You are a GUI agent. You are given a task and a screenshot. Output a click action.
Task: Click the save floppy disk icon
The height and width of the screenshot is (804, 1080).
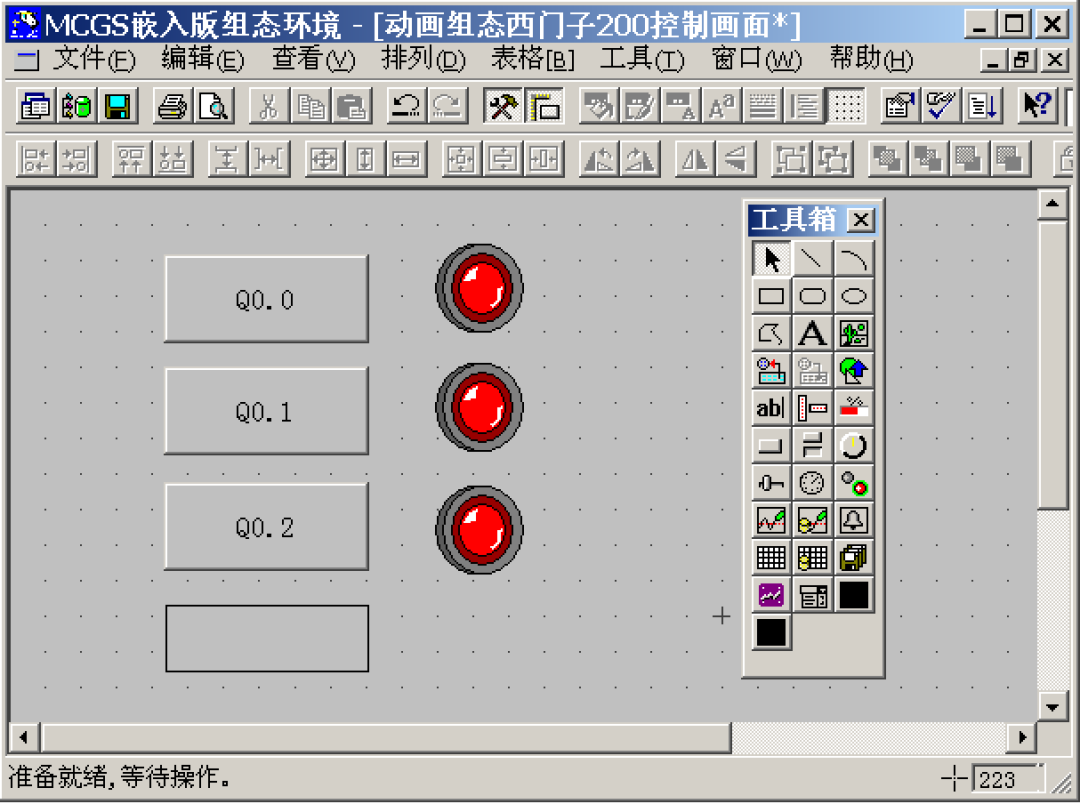pos(118,106)
